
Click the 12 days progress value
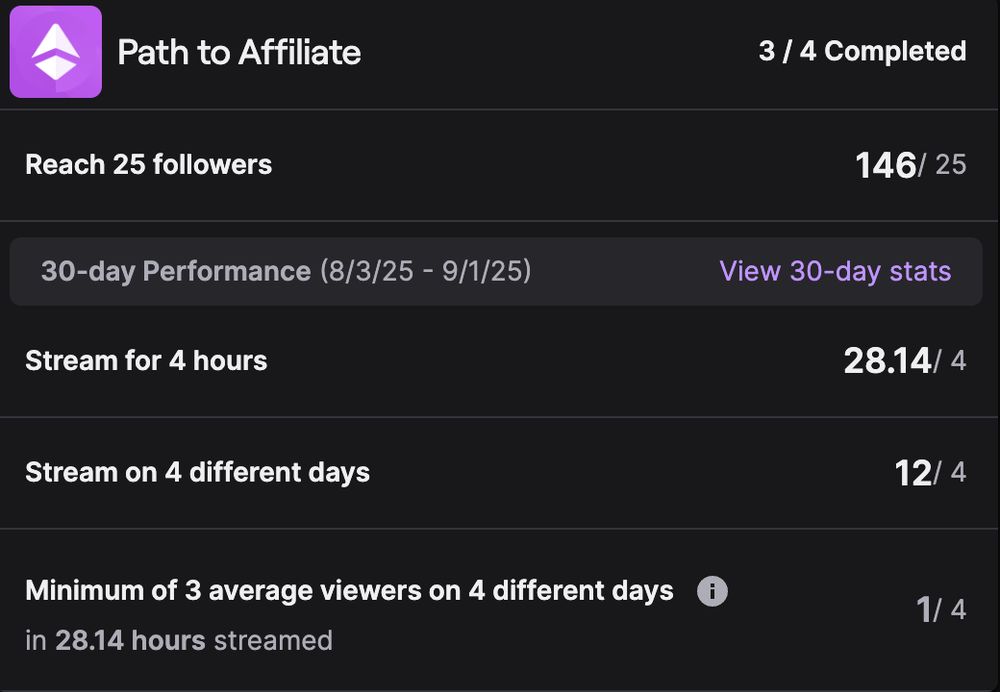[x=913, y=473]
